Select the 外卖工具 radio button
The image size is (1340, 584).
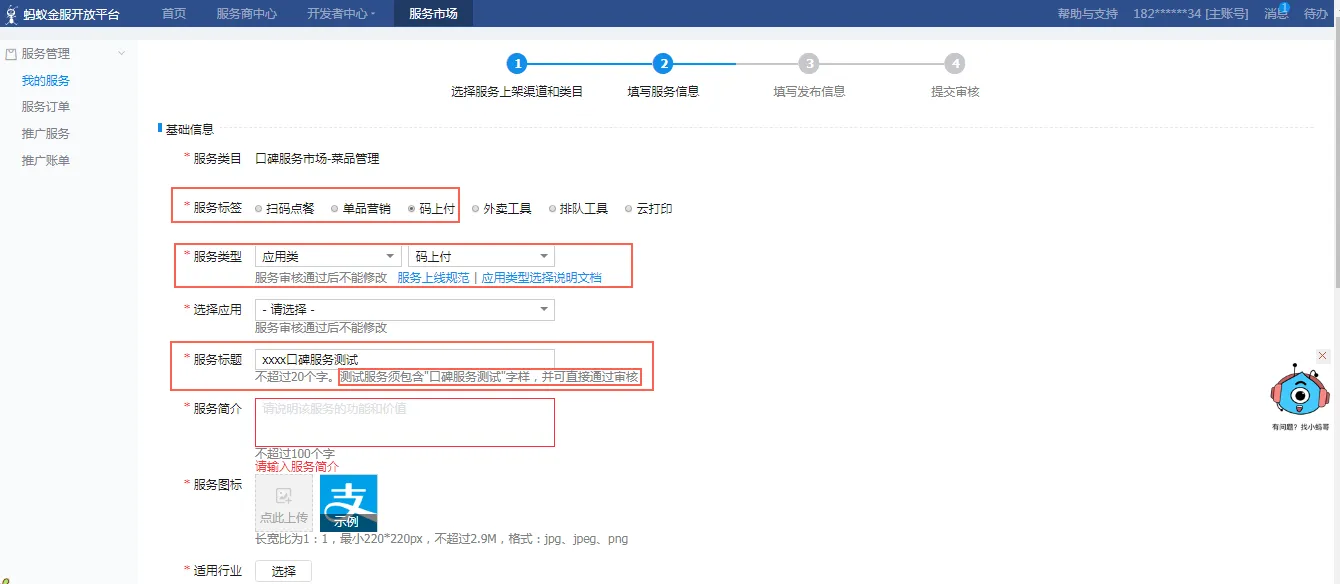tap(476, 209)
